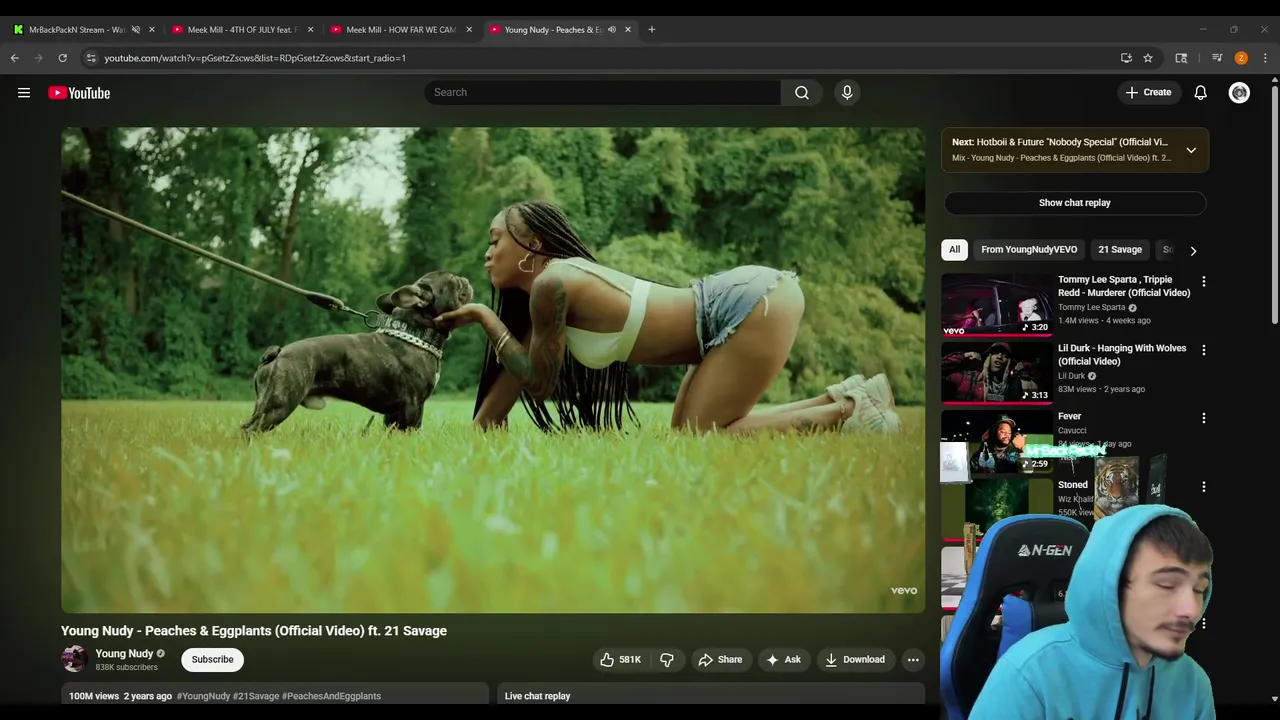The image size is (1280, 720).
Task: Open the Ask AI button
Action: tap(783, 659)
